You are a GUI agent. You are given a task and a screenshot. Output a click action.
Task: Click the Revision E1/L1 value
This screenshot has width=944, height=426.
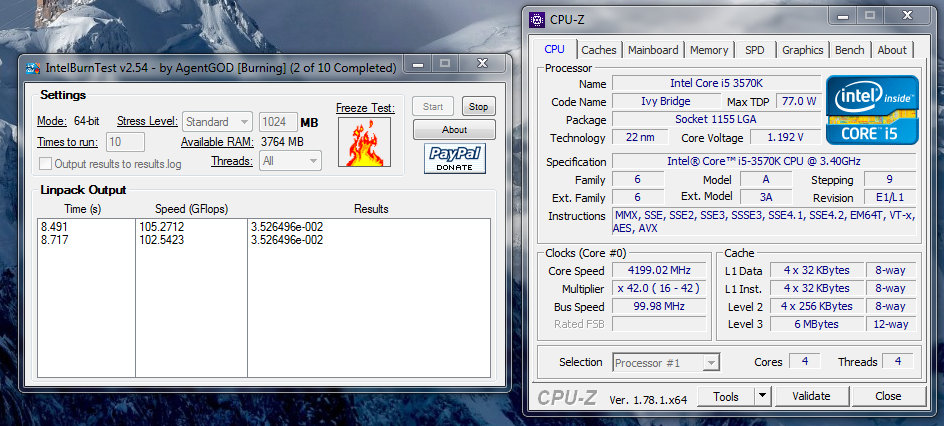click(x=890, y=197)
